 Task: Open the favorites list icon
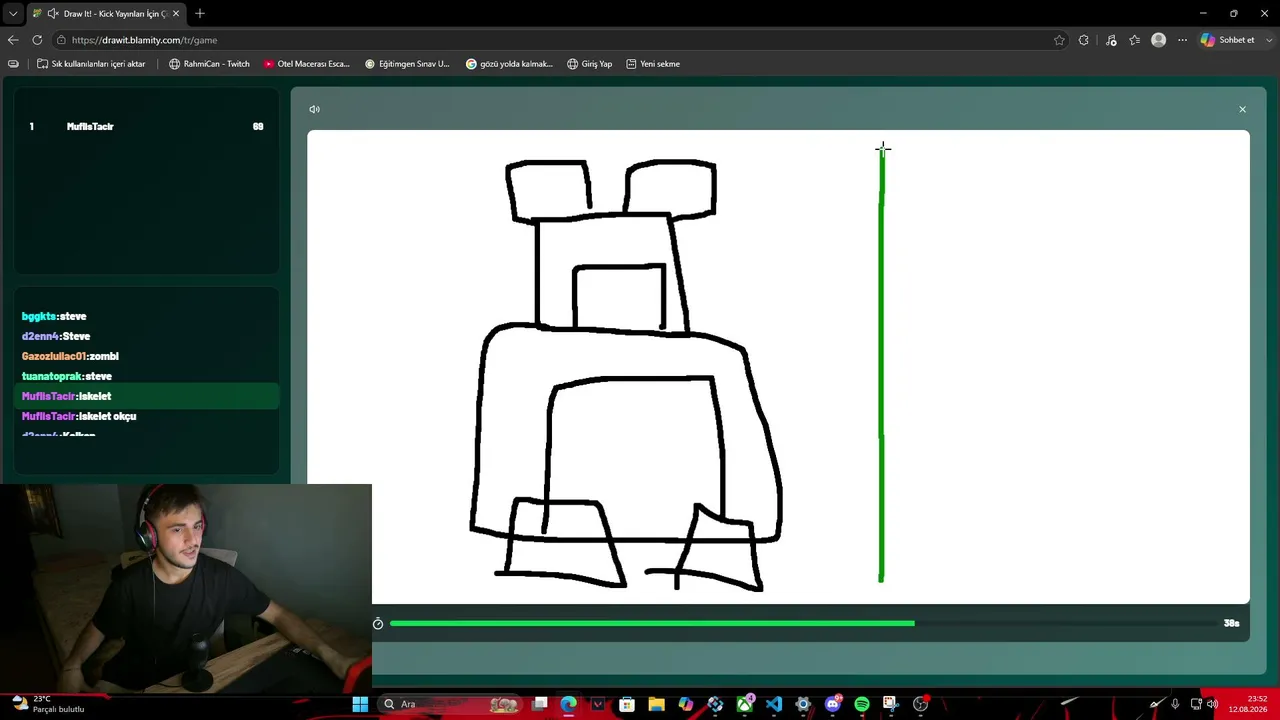1134,40
